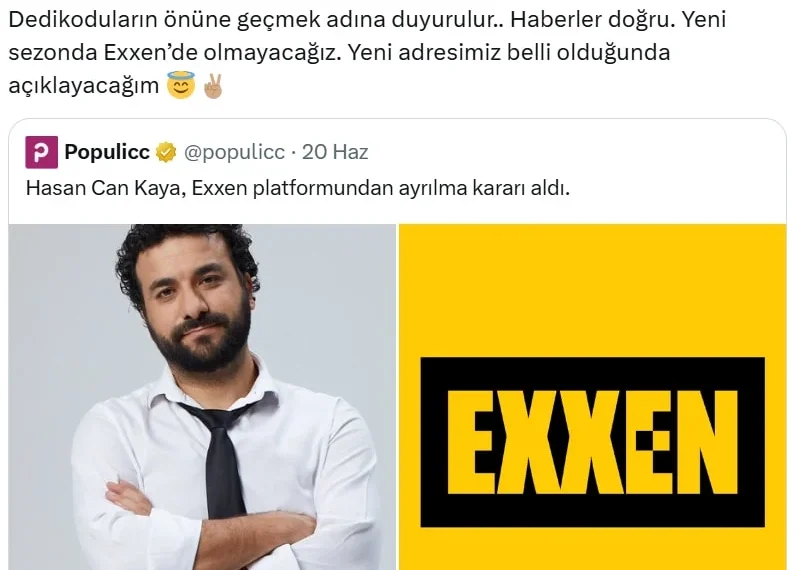The width and height of the screenshot is (804, 570).
Task: Click the black EXXEN wordmark logo
Action: click(592, 442)
